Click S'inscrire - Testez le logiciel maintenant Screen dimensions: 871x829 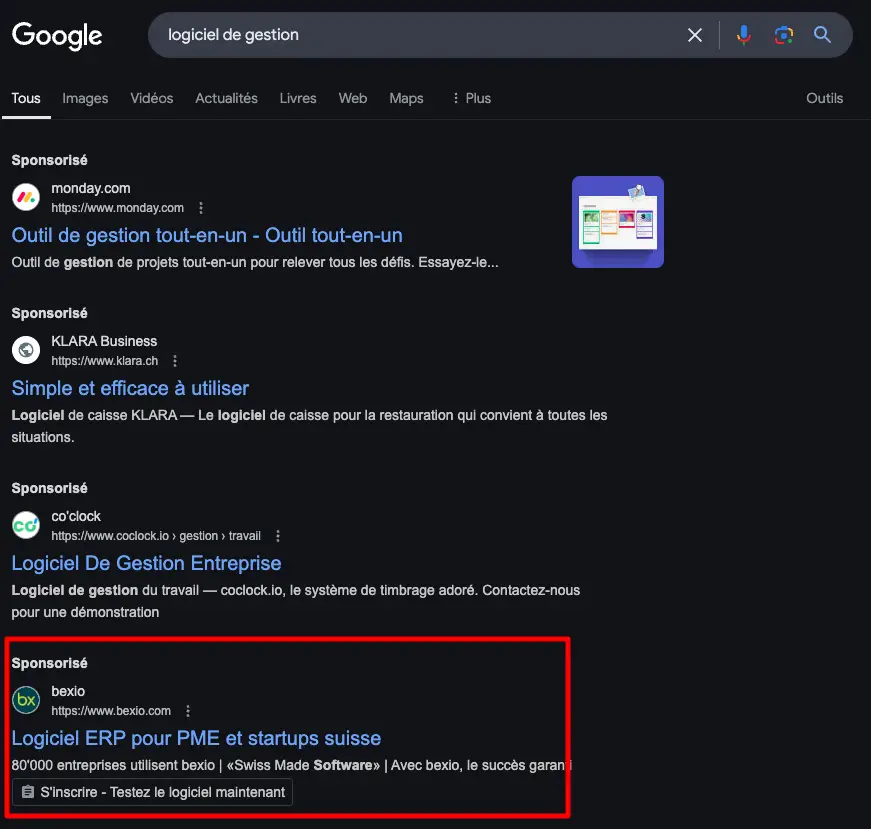click(151, 792)
